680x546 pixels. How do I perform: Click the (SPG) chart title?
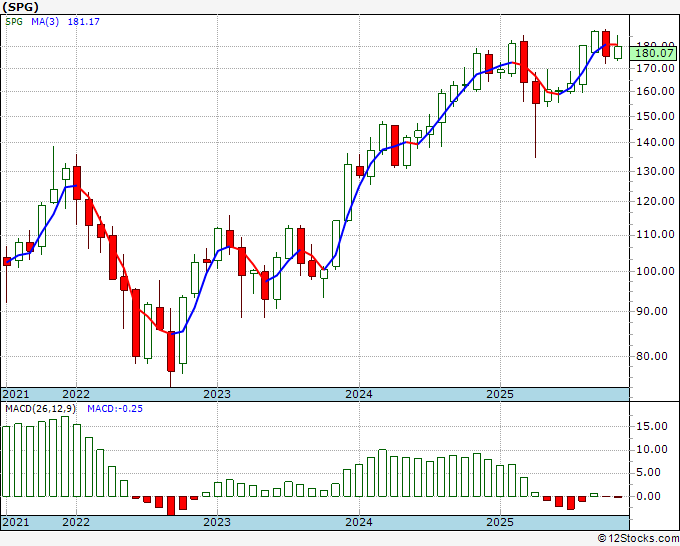click(x=20, y=7)
